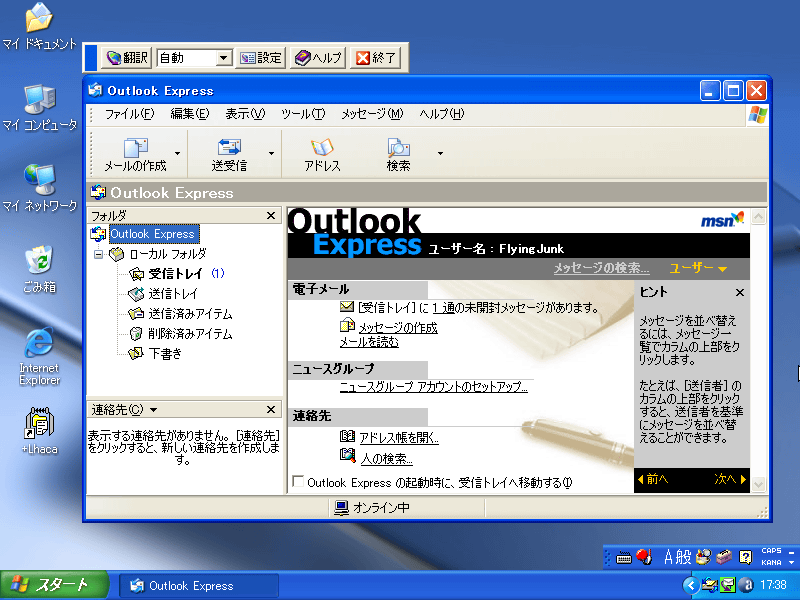Collapse the ローカル フォルダ tree node
Image resolution: width=800 pixels, height=600 pixels.
[98, 254]
